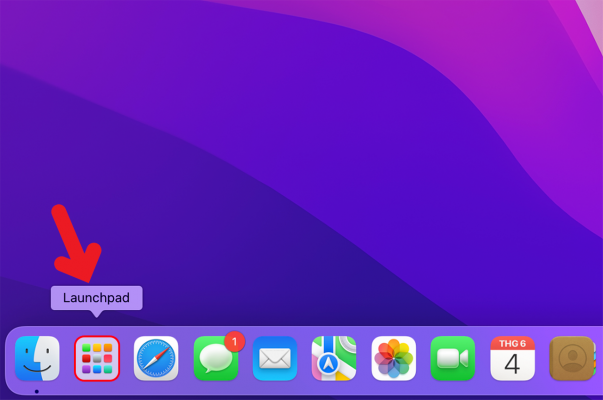Open the Messages app

tap(215, 360)
